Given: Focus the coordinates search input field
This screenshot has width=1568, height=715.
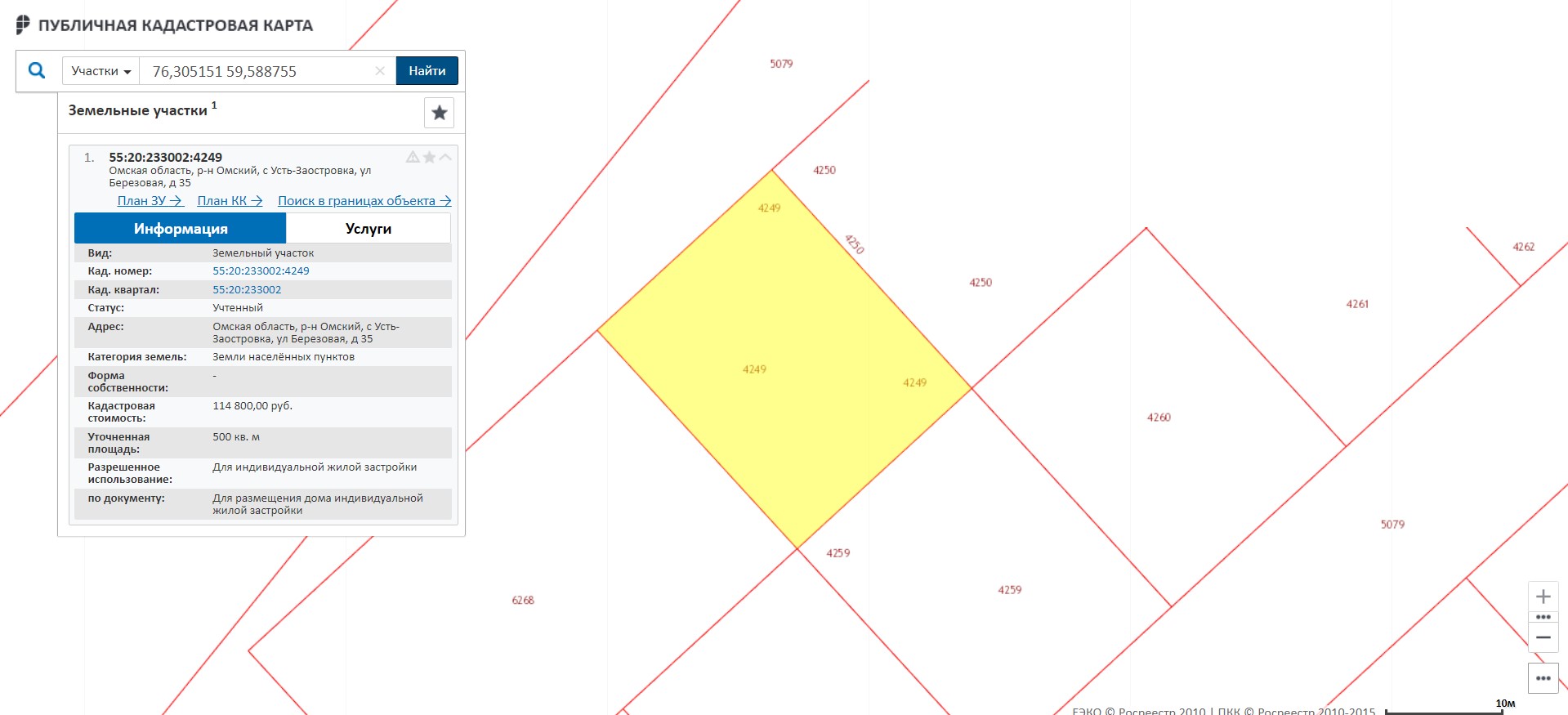Looking at the screenshot, I should (x=257, y=71).
